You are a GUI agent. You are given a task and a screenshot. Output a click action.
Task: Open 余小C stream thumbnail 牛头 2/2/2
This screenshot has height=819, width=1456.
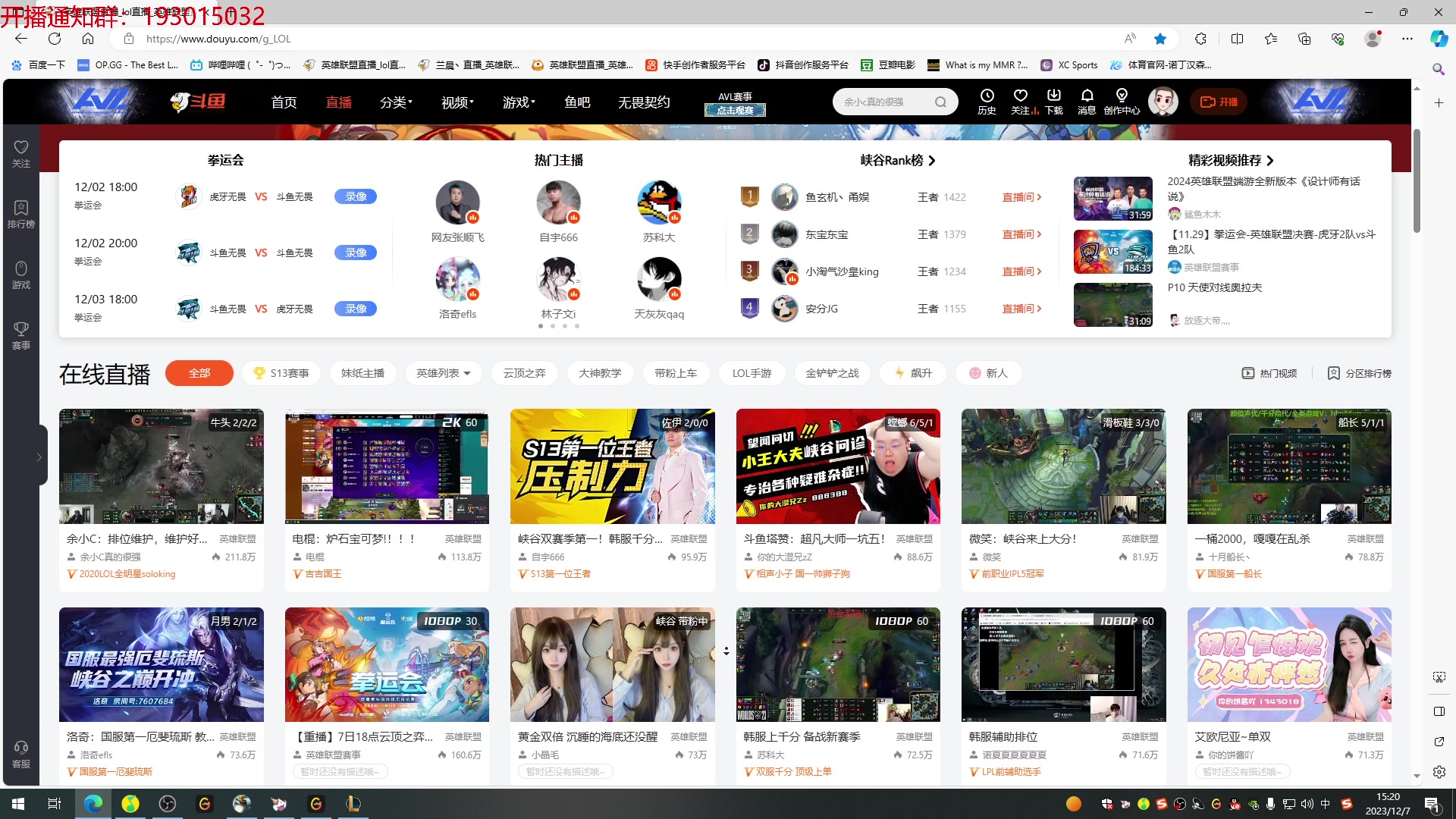[x=162, y=466]
